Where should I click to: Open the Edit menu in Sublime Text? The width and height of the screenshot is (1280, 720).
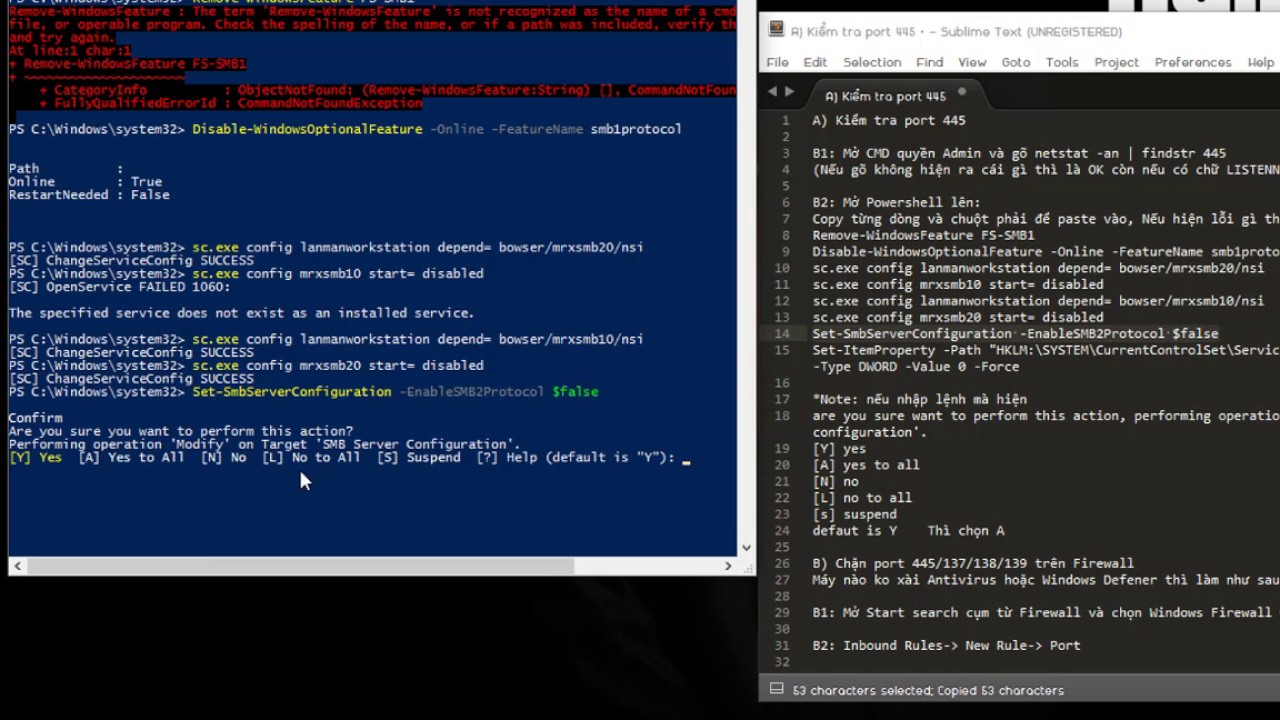(x=815, y=62)
